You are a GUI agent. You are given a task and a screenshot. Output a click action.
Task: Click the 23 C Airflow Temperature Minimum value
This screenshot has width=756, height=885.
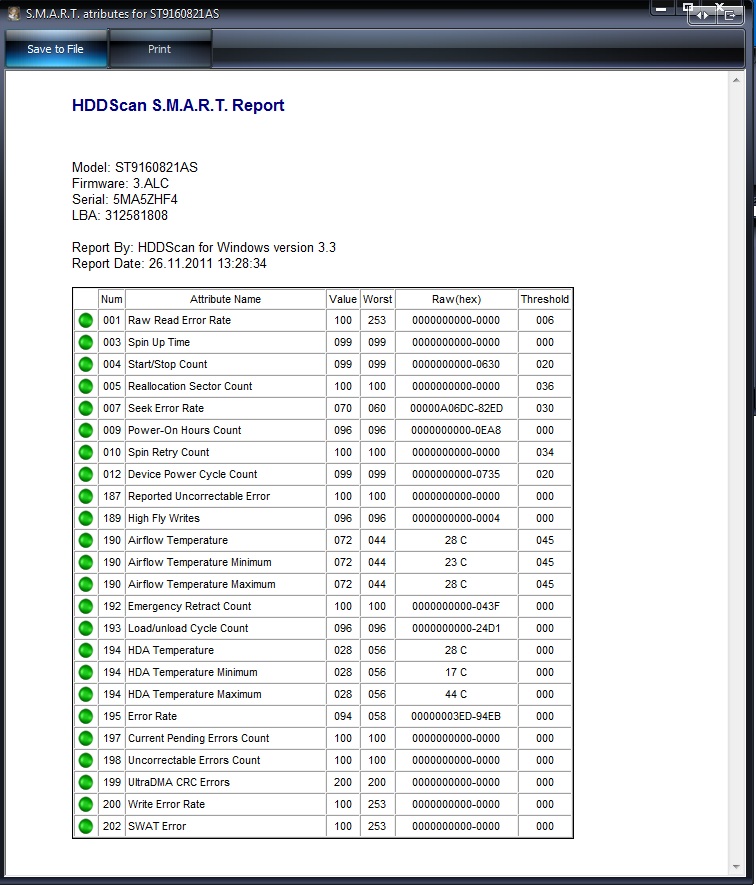456,562
